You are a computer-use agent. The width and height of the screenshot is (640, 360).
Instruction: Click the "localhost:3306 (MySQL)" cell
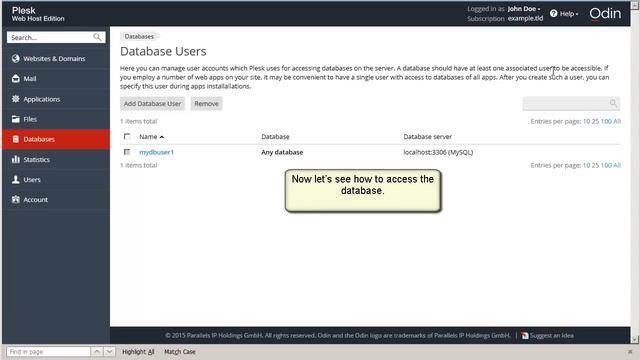(438, 152)
